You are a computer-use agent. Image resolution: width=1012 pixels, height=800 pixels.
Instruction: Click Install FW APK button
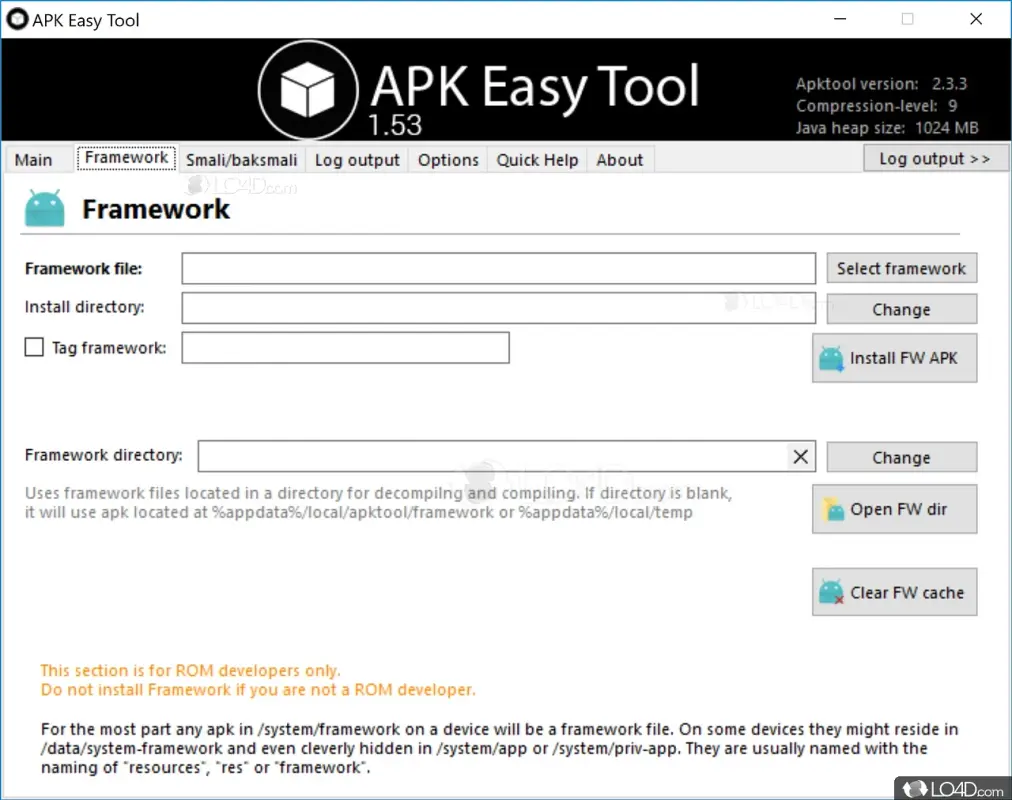(x=895, y=358)
